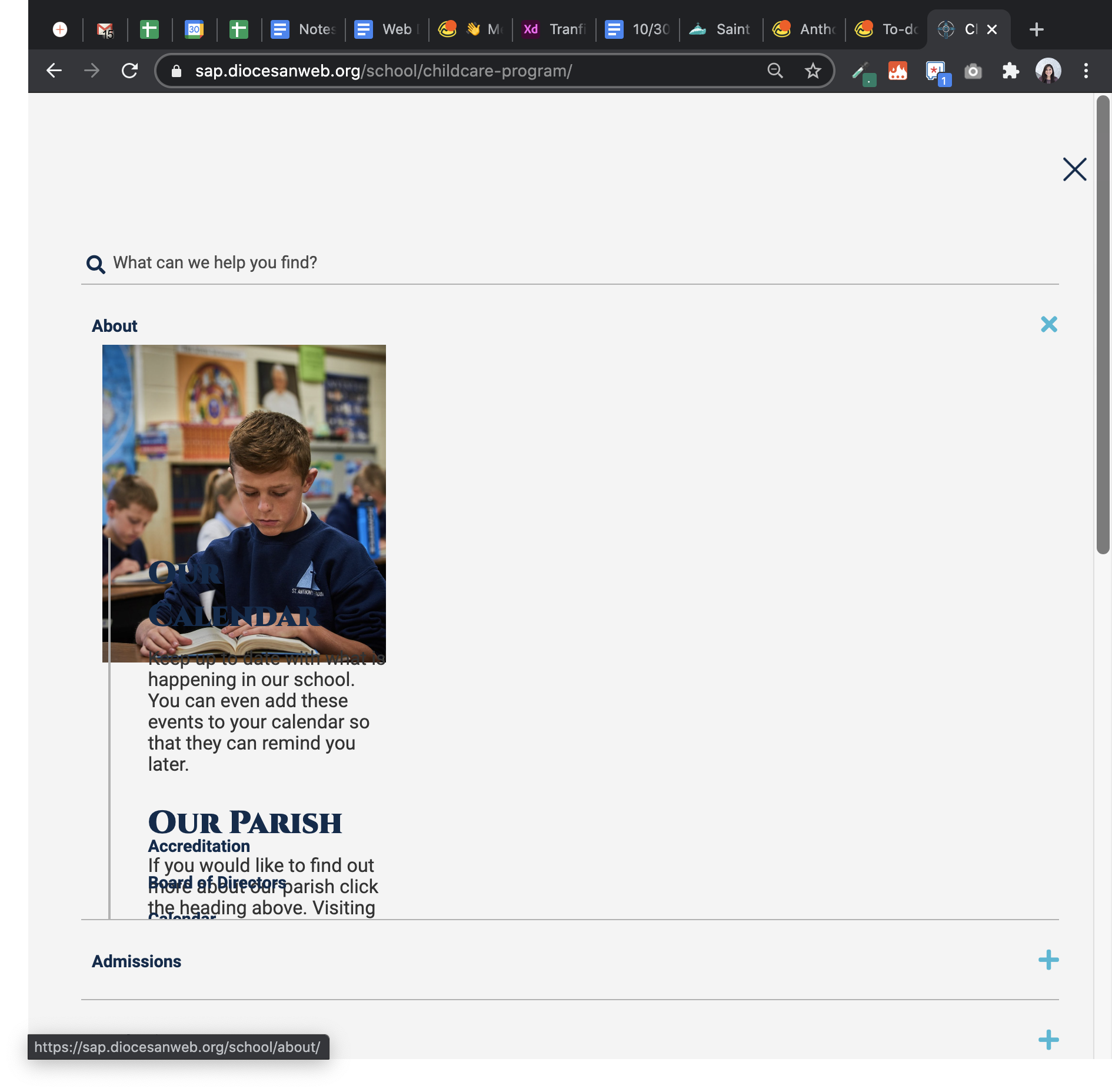Open the Accreditation link
This screenshot has height=1092, width=1112.
pyautogui.click(x=199, y=846)
